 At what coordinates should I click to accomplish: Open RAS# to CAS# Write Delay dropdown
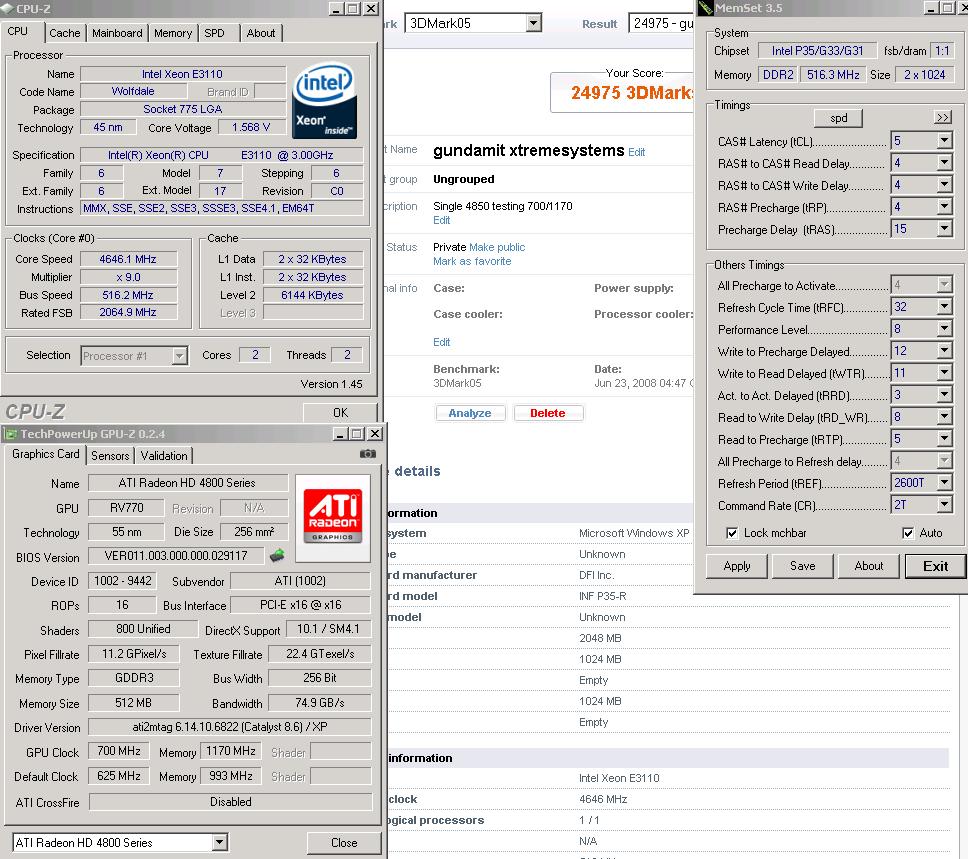pos(945,185)
